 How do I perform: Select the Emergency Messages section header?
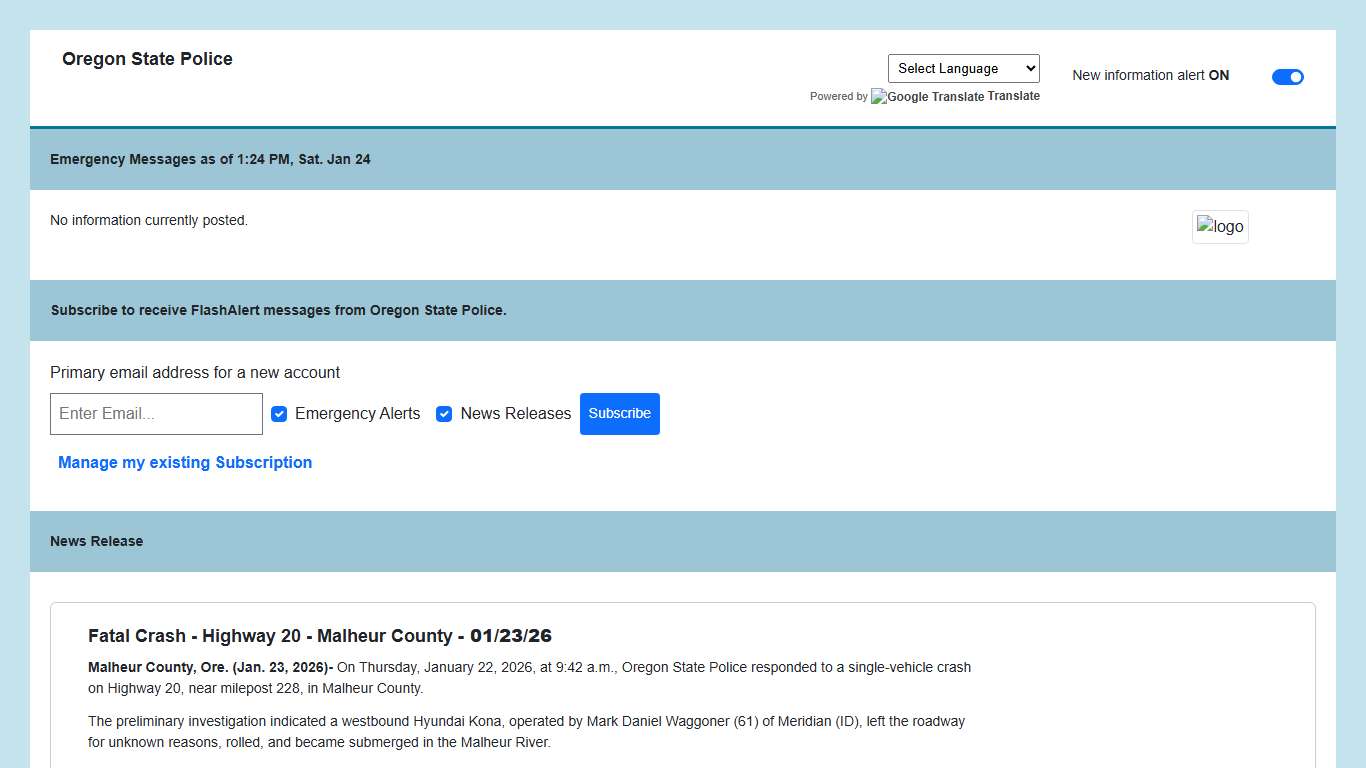click(x=210, y=159)
